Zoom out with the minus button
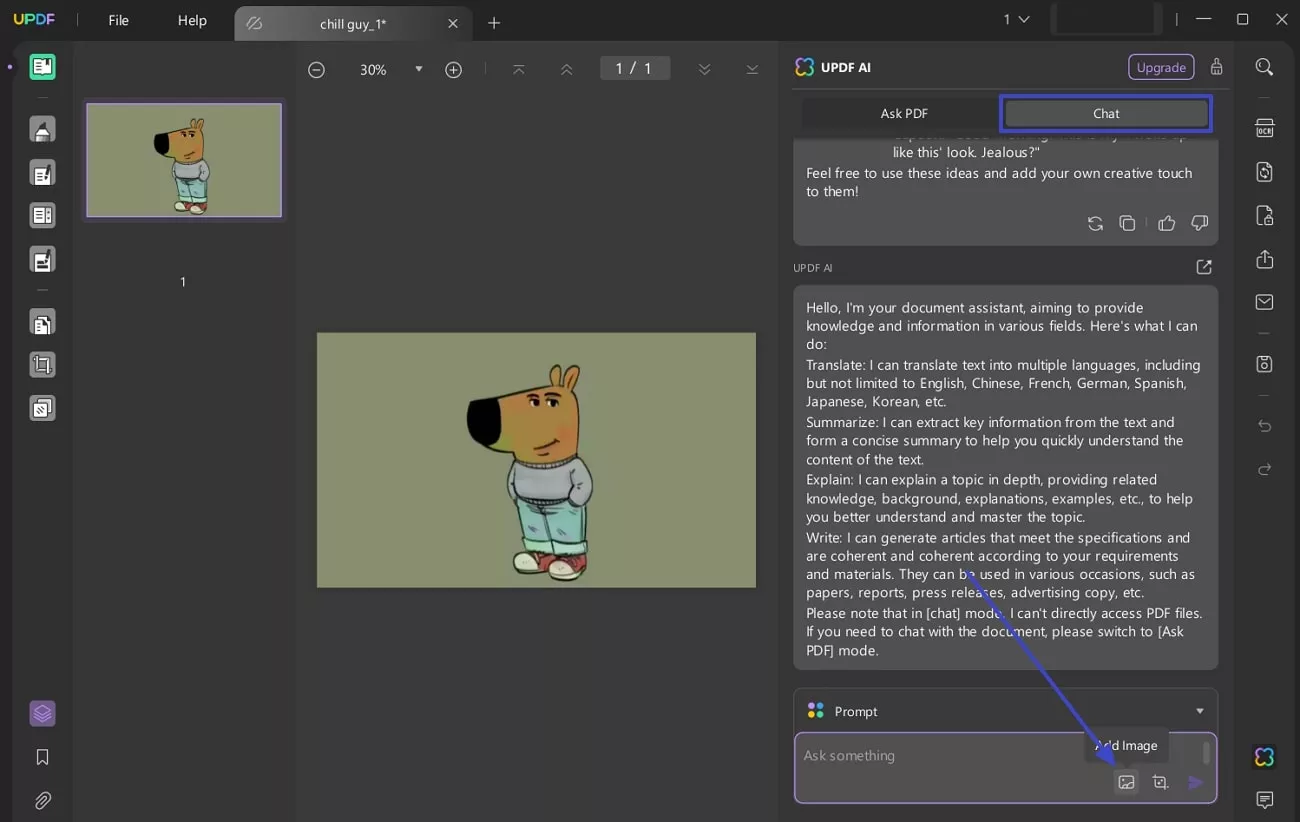 [316, 69]
